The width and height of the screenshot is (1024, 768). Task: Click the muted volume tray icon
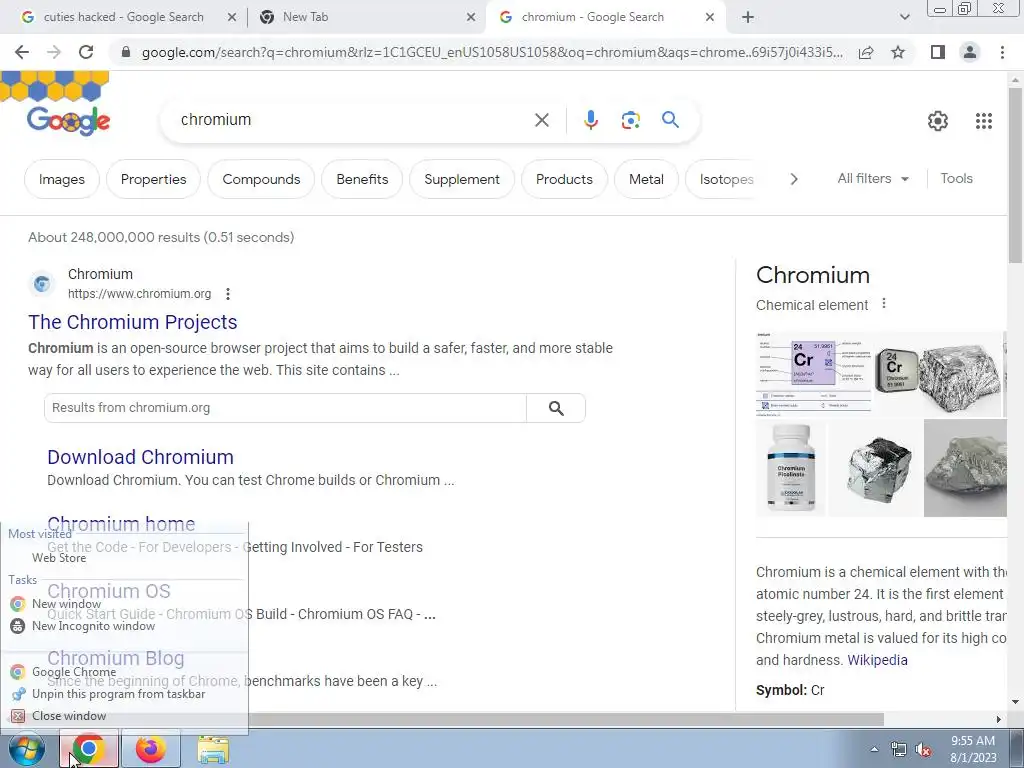923,750
